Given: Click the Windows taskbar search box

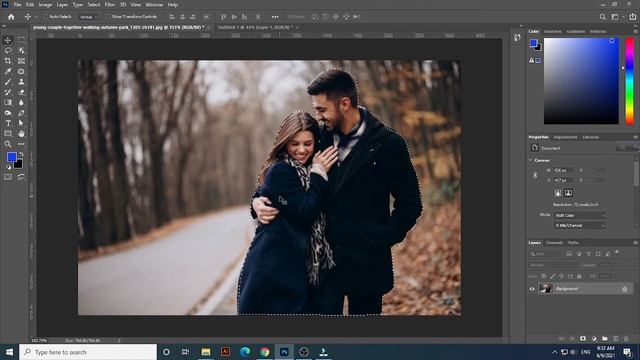Looking at the screenshot, I should pos(88,352).
